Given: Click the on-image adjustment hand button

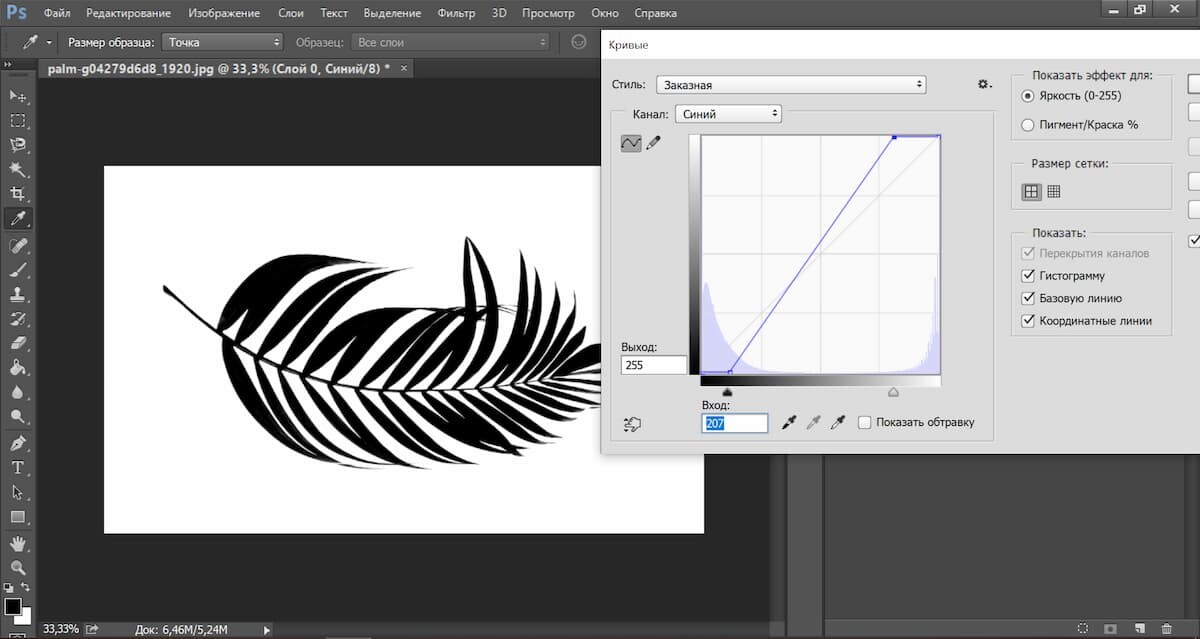Looking at the screenshot, I should [x=631, y=424].
